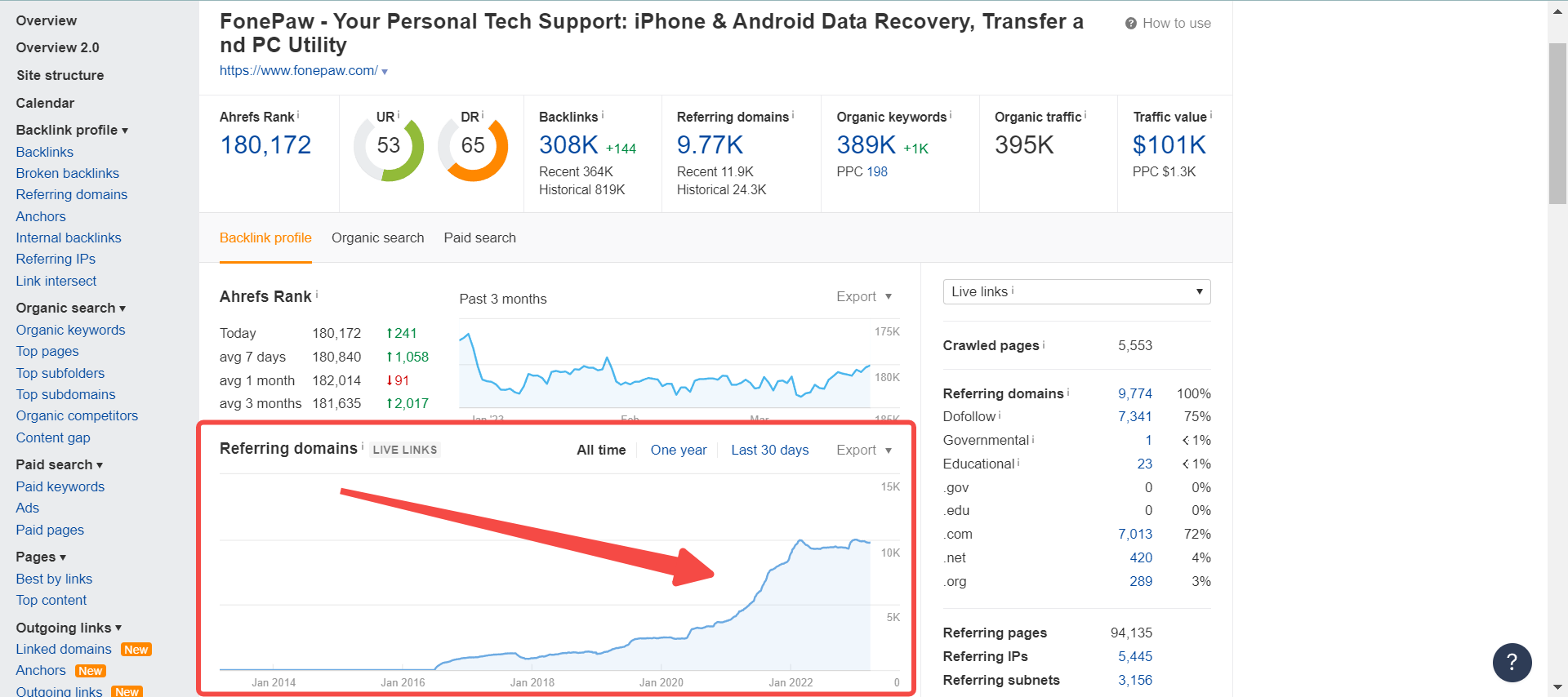Expand the Export menu for Referring domains
This screenshot has height=697, width=1568.
tap(864, 451)
